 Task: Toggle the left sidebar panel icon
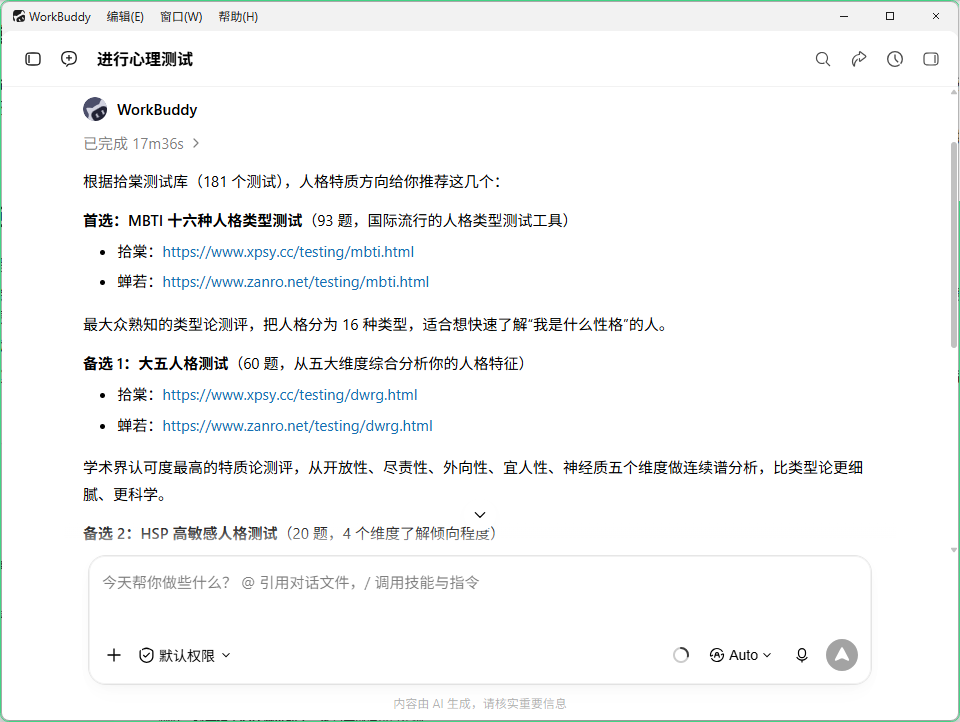(33, 59)
